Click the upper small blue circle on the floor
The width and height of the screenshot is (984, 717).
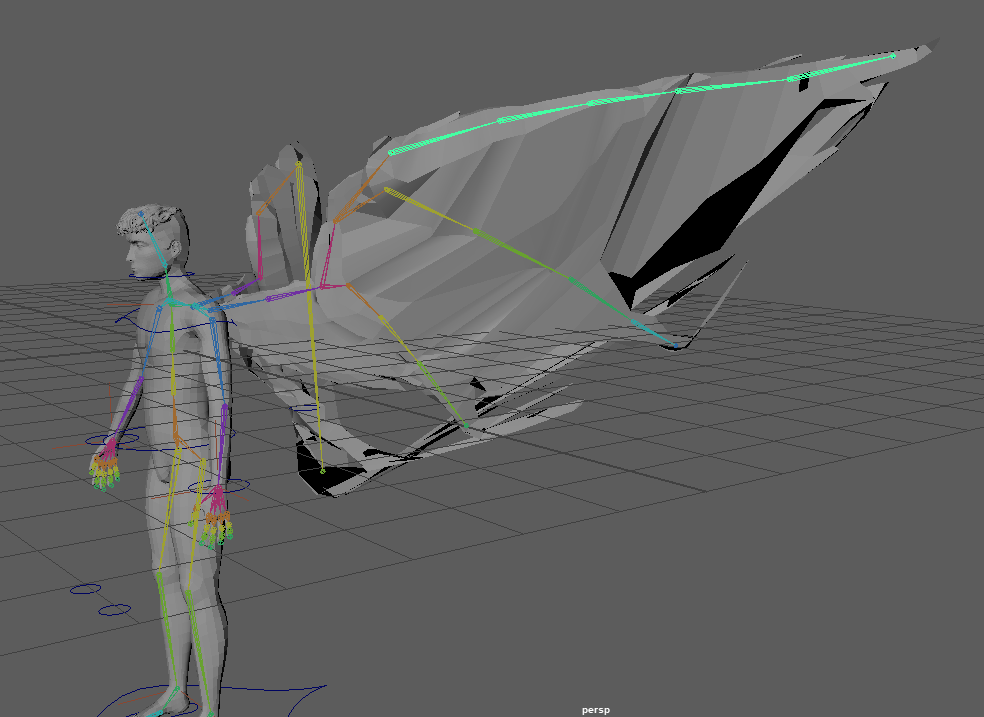click(x=84, y=589)
